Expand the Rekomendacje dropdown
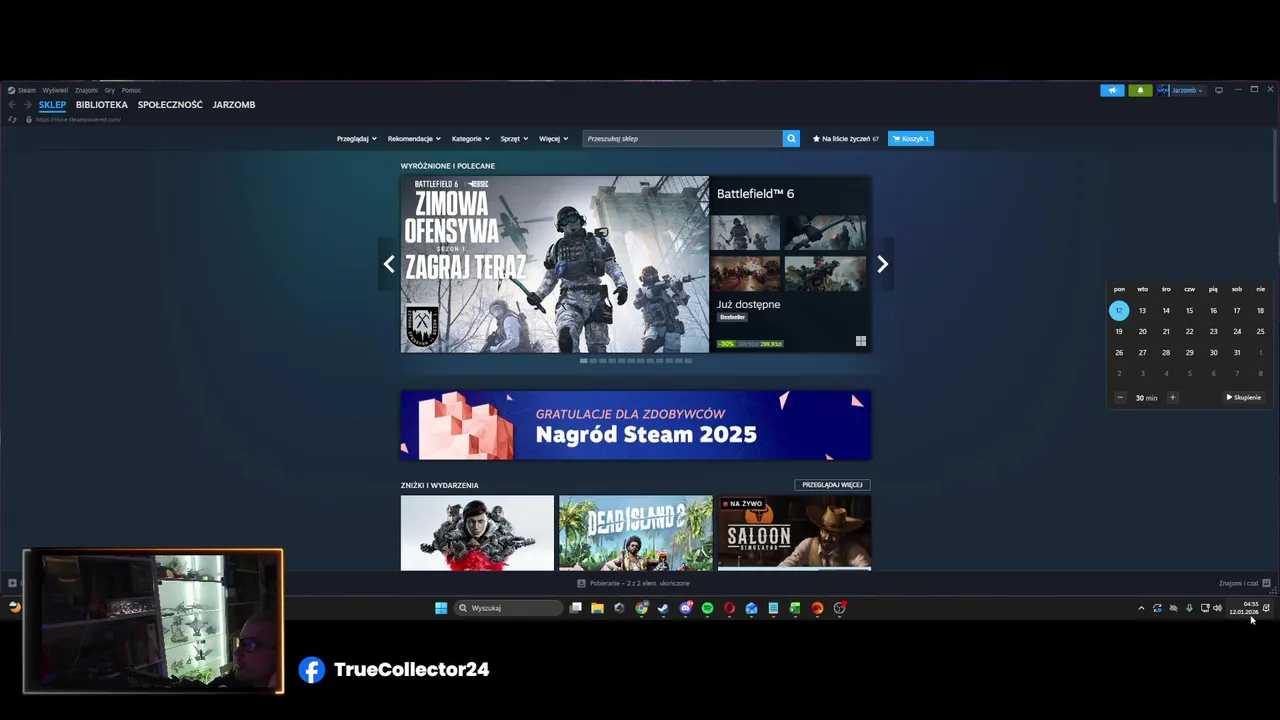The width and height of the screenshot is (1280, 720). pyautogui.click(x=414, y=139)
